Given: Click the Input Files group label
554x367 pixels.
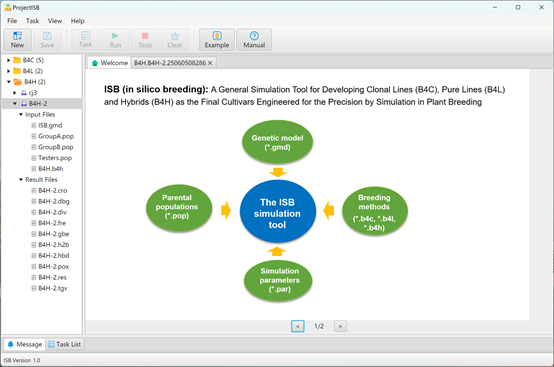Looking at the screenshot, I should (x=40, y=114).
